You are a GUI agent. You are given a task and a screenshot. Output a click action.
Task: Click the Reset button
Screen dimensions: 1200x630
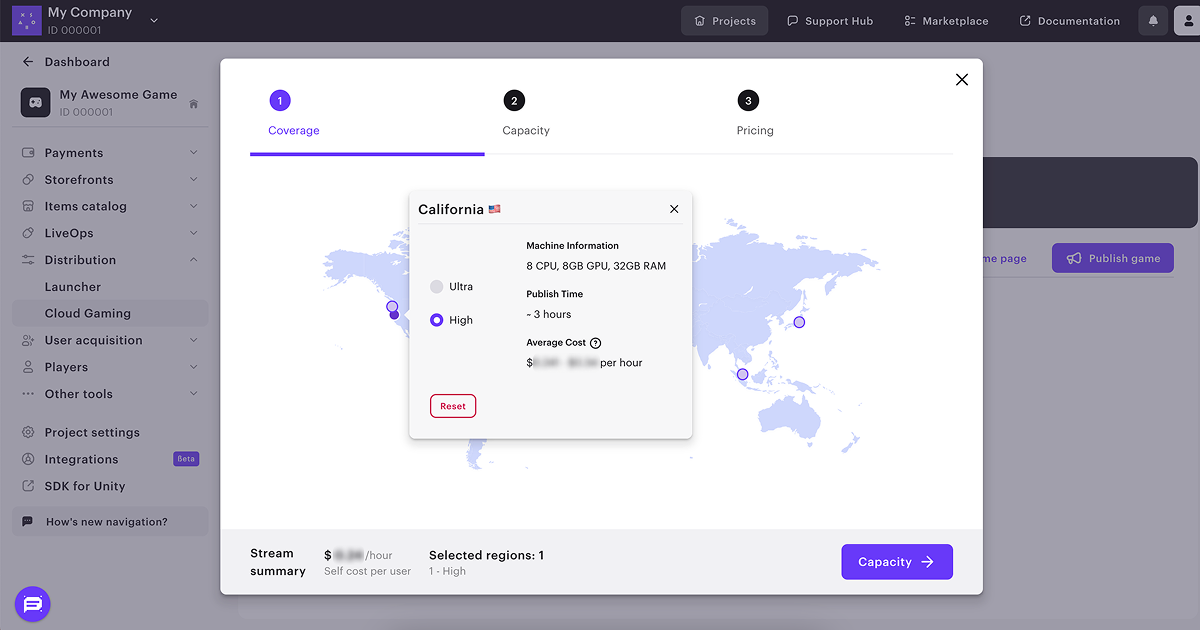(453, 406)
